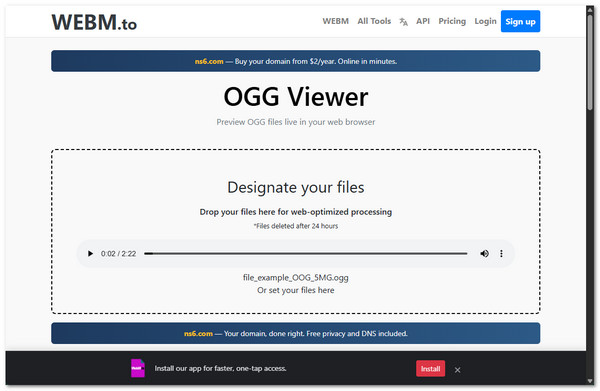Click the red Install button
The image size is (600, 391).
[x=430, y=368]
